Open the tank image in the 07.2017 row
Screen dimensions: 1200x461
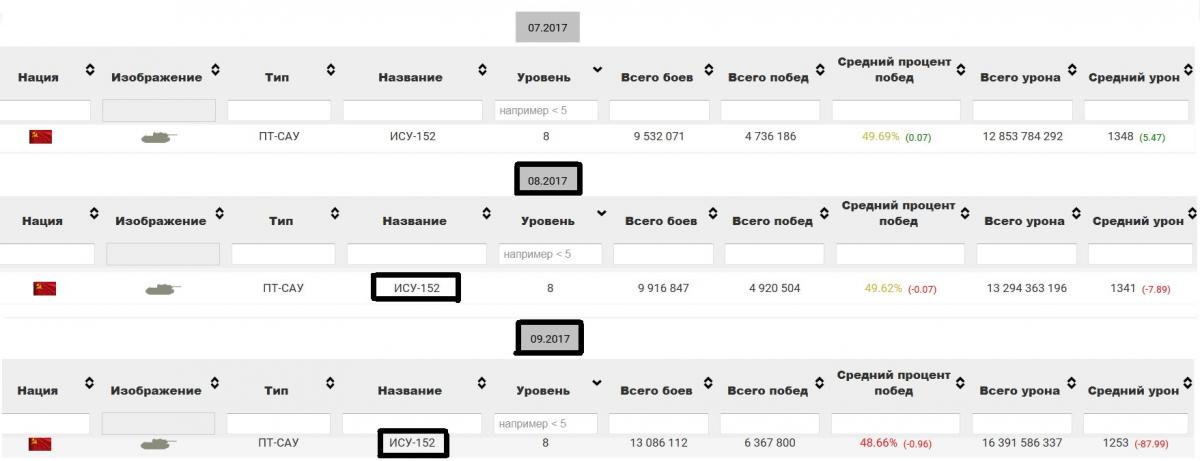click(159, 137)
